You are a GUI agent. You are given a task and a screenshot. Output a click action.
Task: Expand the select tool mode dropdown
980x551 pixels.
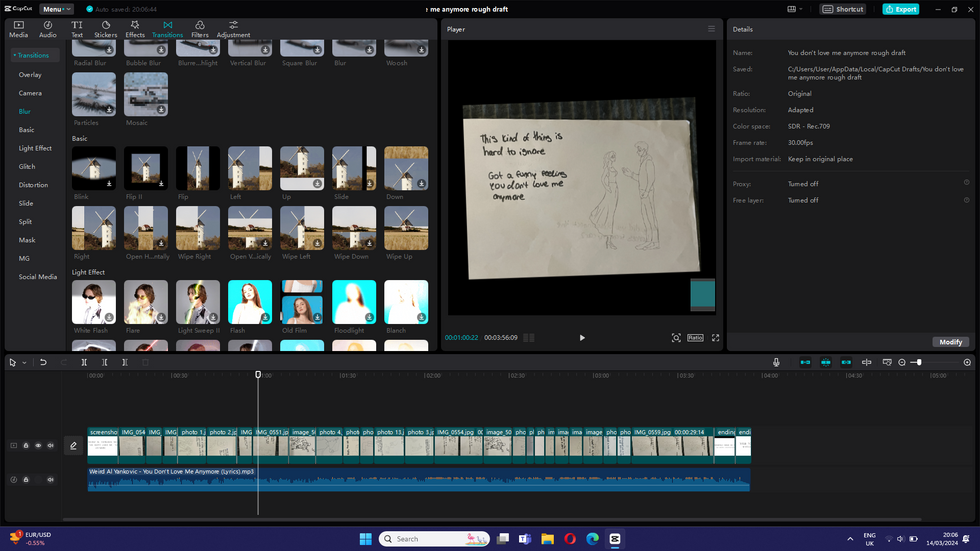point(24,363)
